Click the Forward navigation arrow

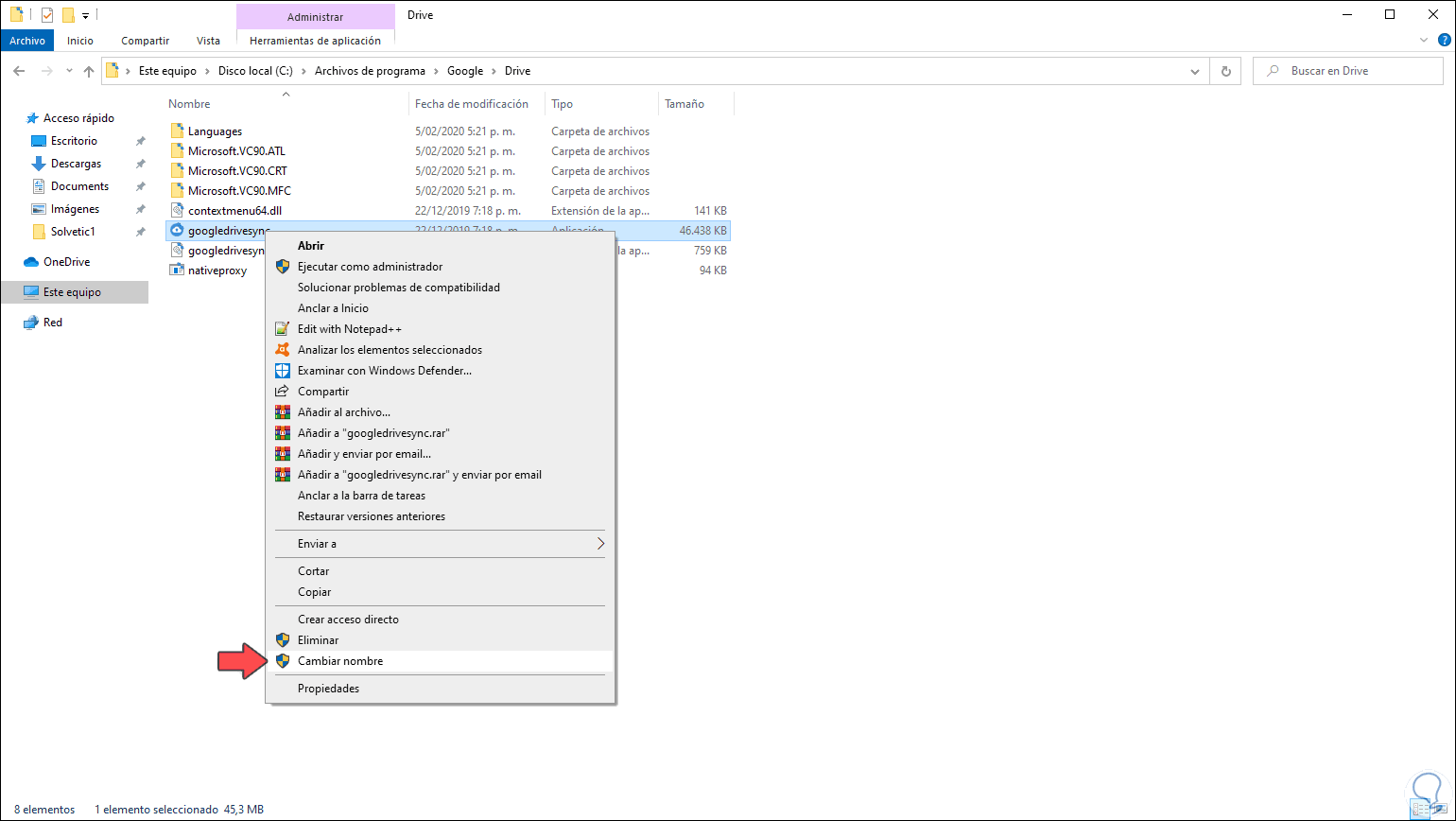pos(45,71)
